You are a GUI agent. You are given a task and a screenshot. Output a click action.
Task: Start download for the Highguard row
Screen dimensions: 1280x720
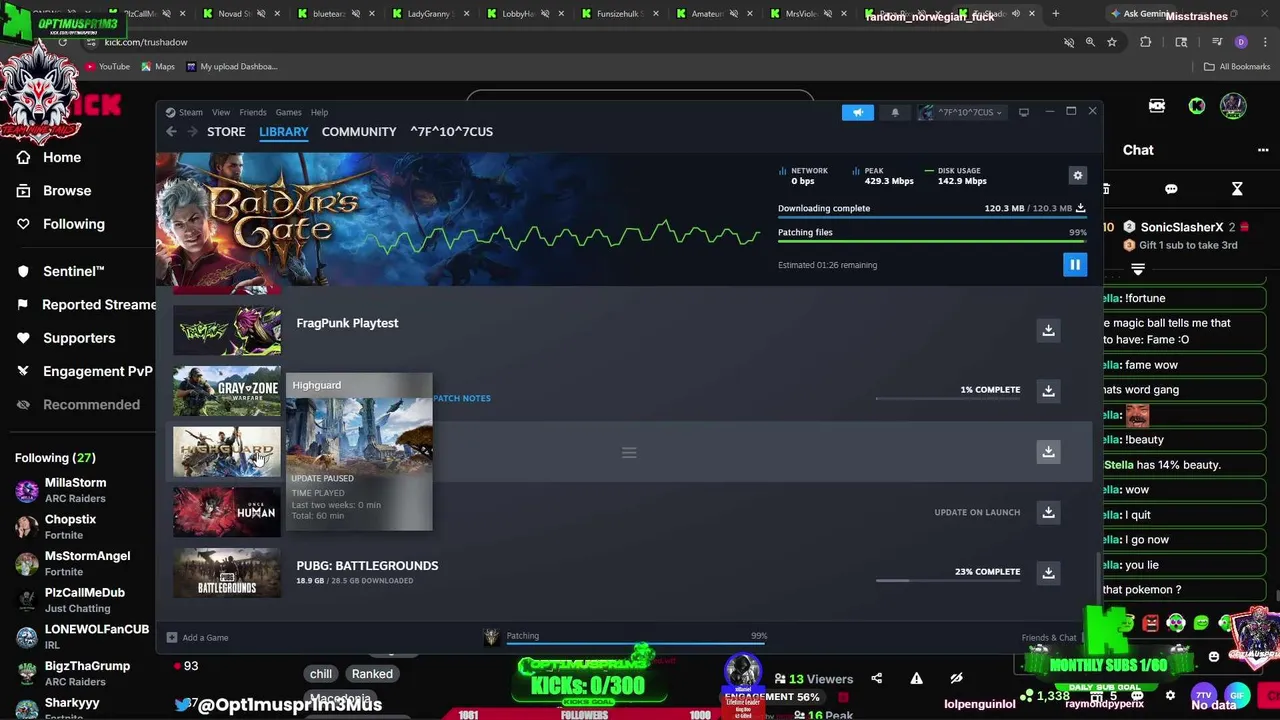point(1048,452)
